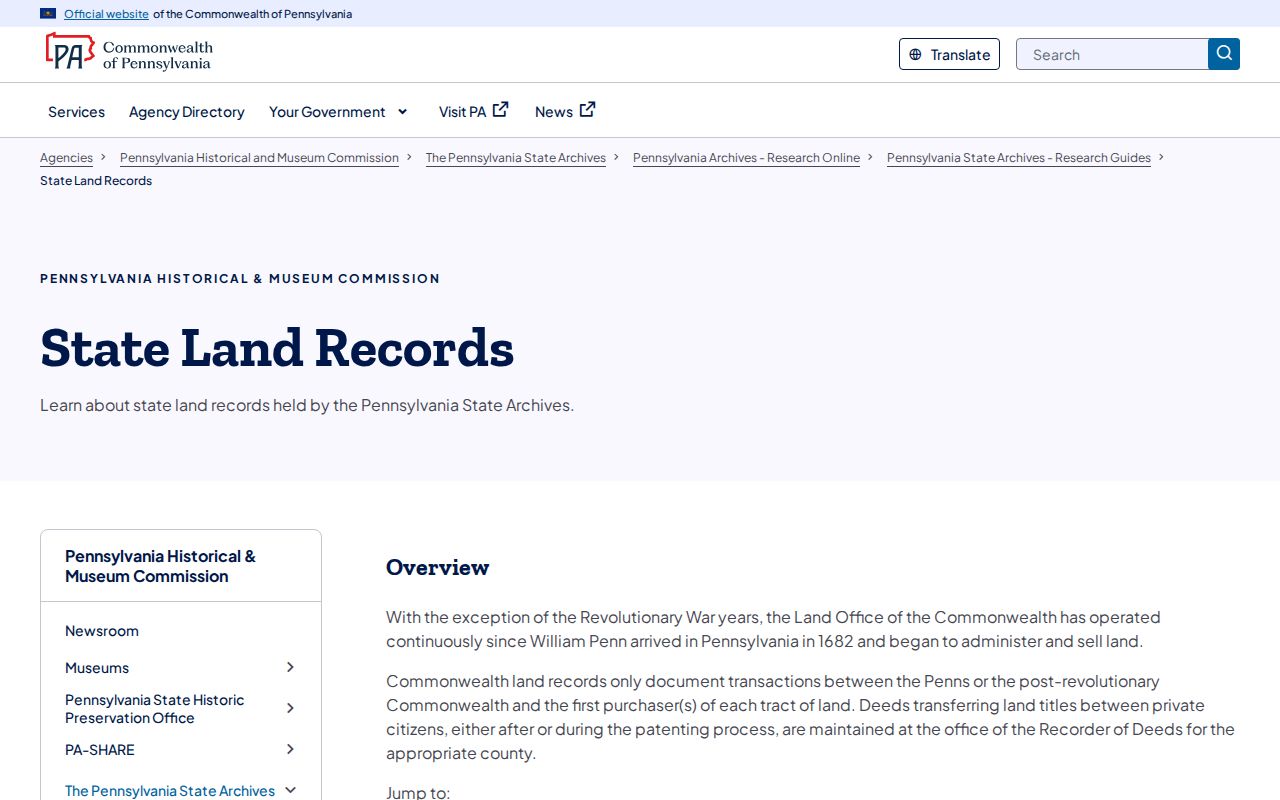Open Pennsylvania Historical and Museum Commission breadcrumb
1280x800 pixels.
click(x=259, y=158)
